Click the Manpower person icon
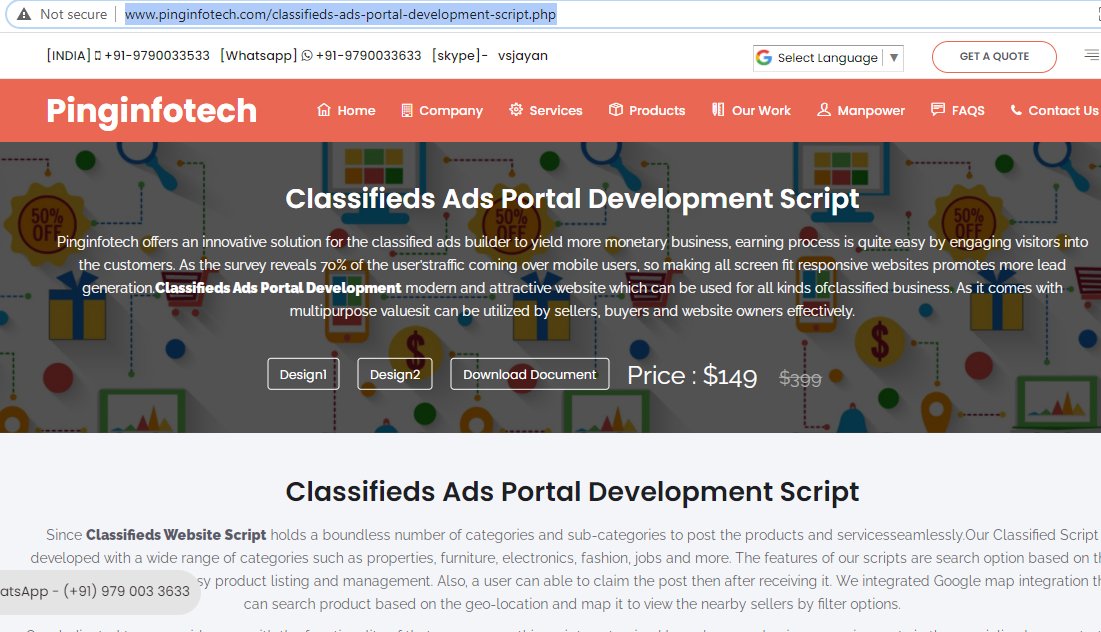The height and width of the screenshot is (632, 1101). click(824, 110)
